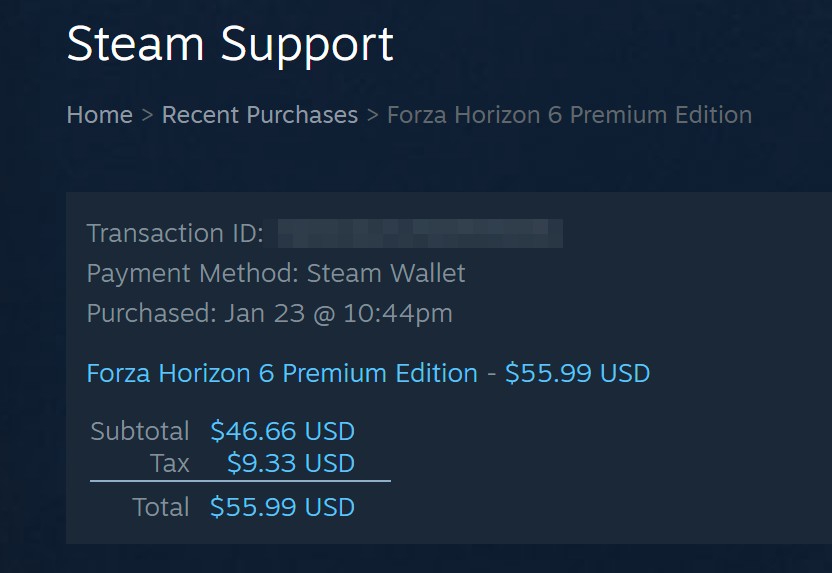This screenshot has height=573, width=832.
Task: Select the blurred transaction ID value
Action: coord(420,233)
